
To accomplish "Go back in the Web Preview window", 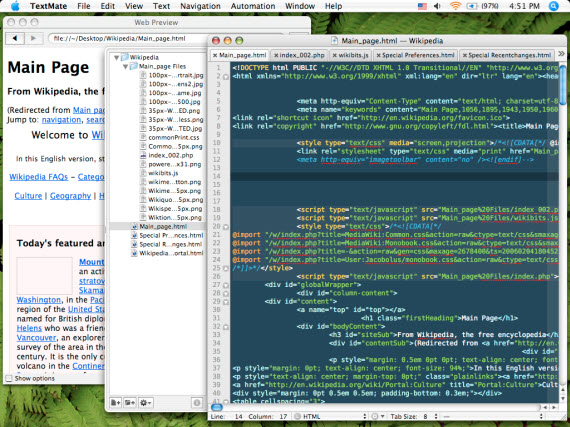I will pyautogui.click(x=15, y=38).
